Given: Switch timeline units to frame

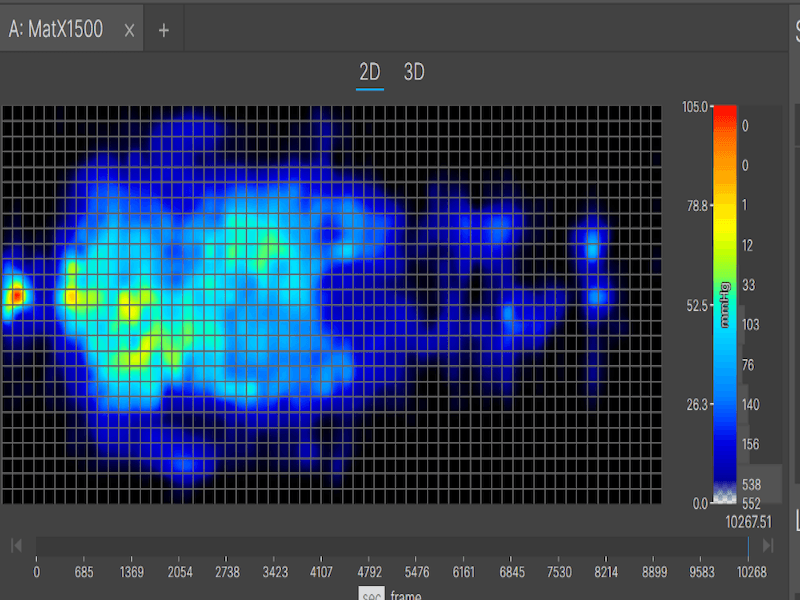Looking at the screenshot, I should click(x=404, y=594).
